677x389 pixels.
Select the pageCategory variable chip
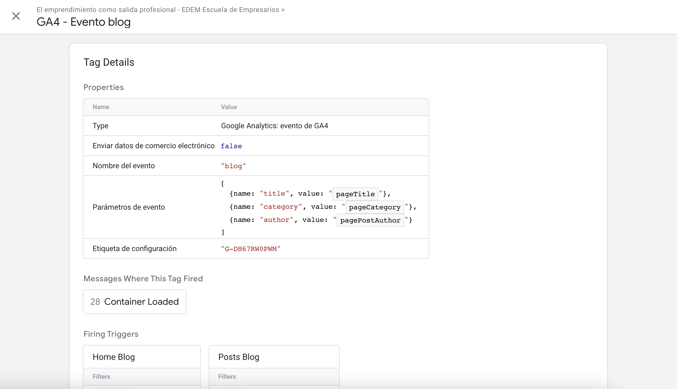tap(374, 207)
